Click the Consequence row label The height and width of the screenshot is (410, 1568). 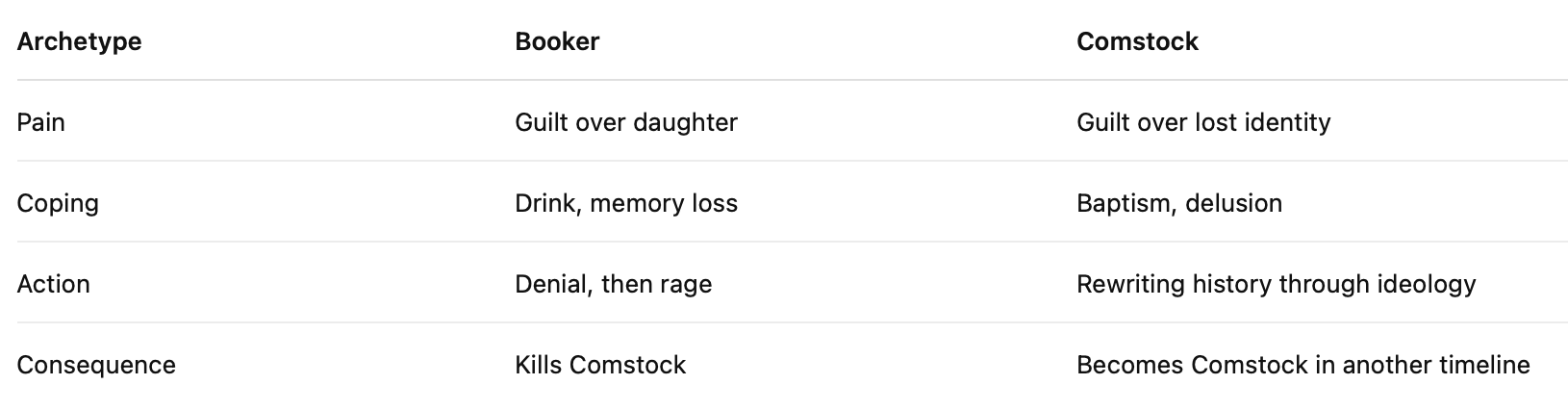tap(96, 365)
